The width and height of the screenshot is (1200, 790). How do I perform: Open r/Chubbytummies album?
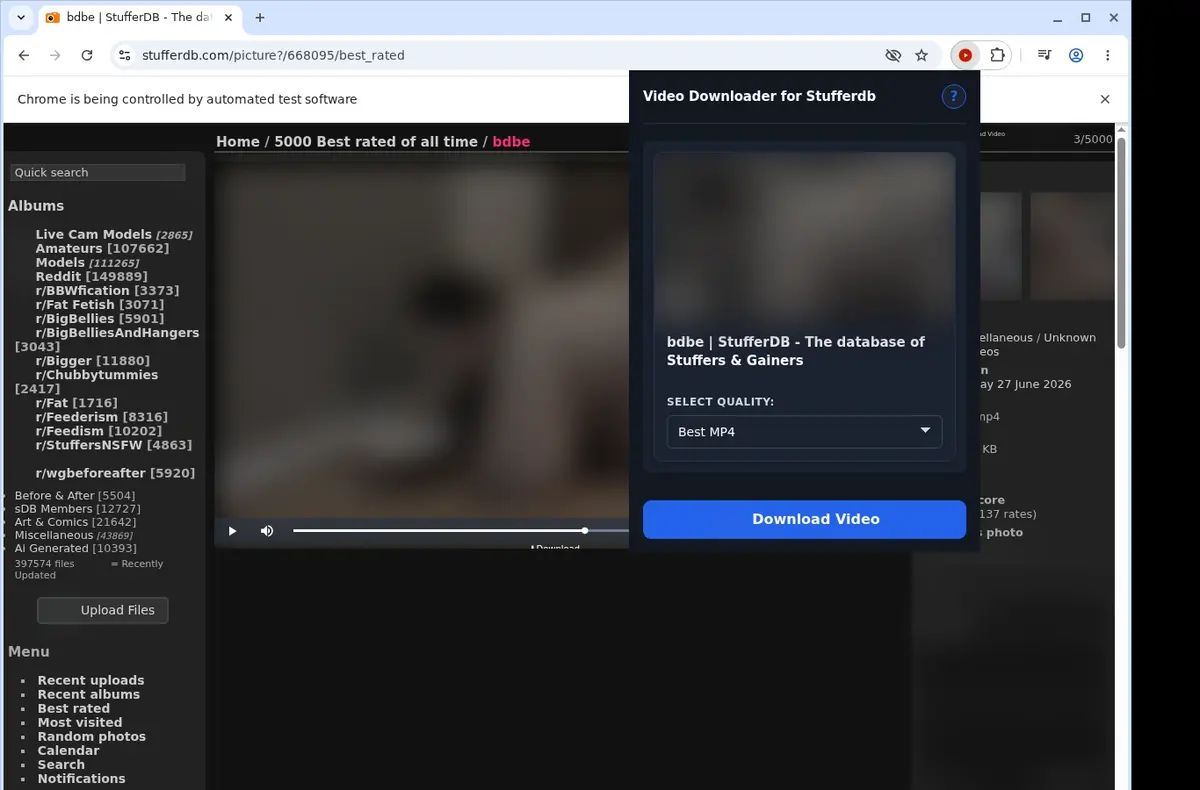coord(97,374)
